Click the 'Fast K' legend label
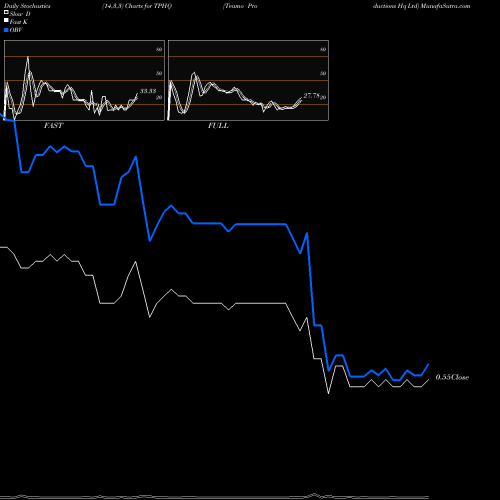 (x=19, y=22)
